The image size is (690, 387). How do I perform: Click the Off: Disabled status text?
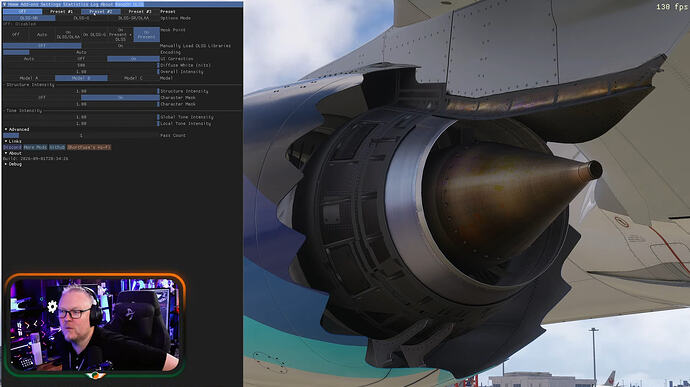click(20, 24)
